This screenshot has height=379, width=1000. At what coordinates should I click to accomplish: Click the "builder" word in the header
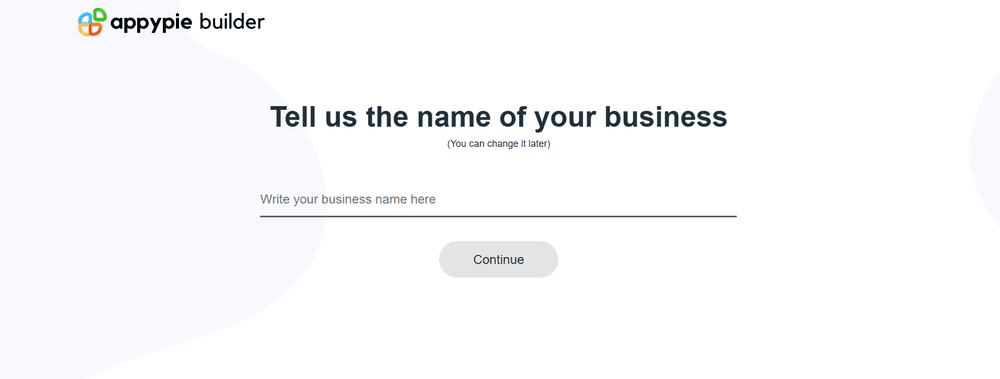(232, 22)
